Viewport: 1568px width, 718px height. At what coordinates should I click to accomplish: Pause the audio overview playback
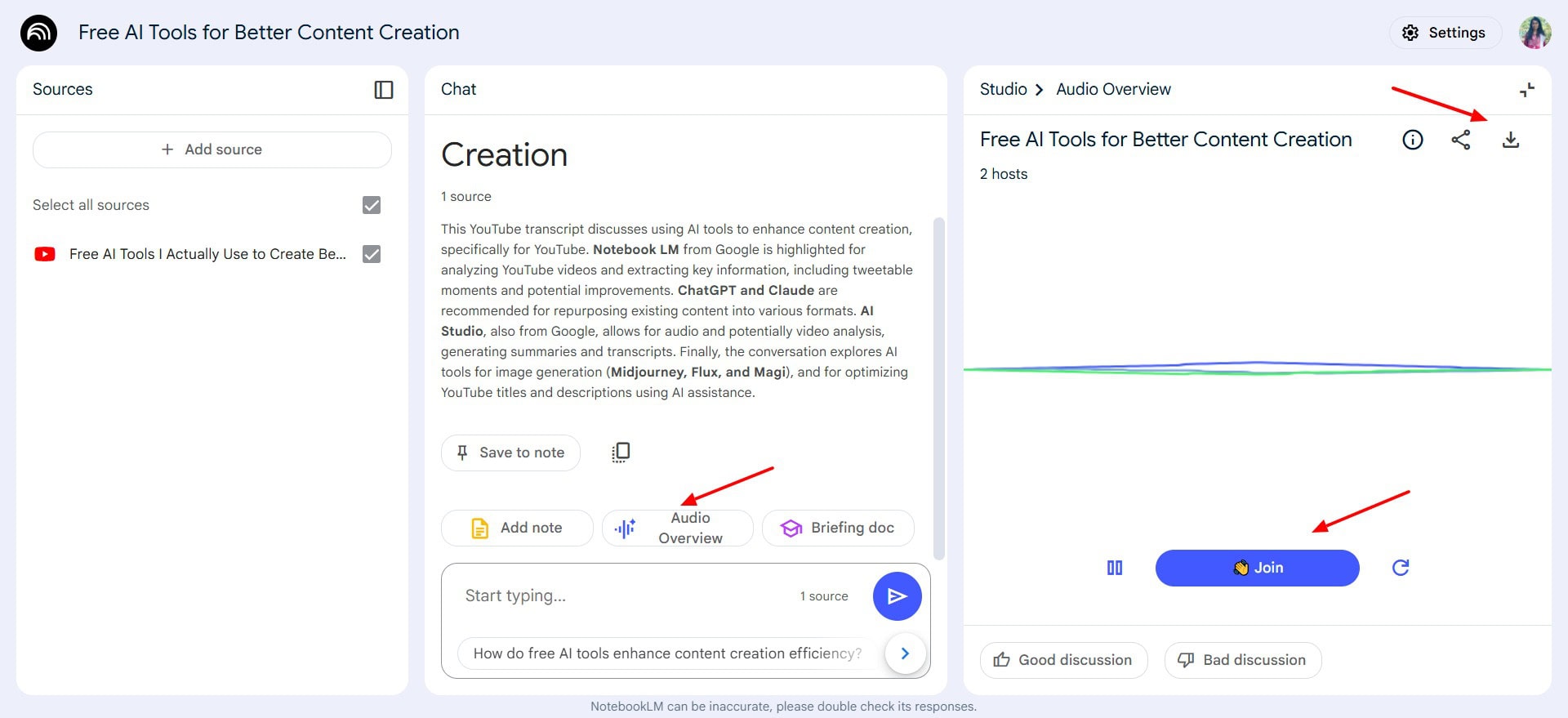(x=1114, y=568)
